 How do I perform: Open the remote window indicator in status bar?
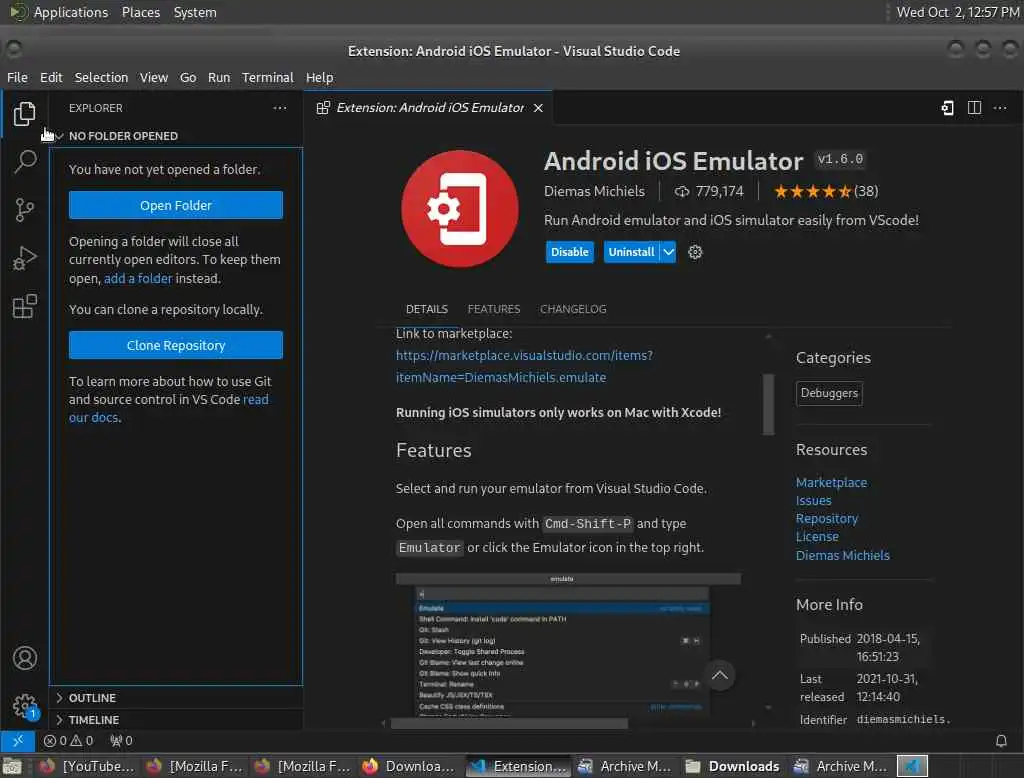[18, 740]
